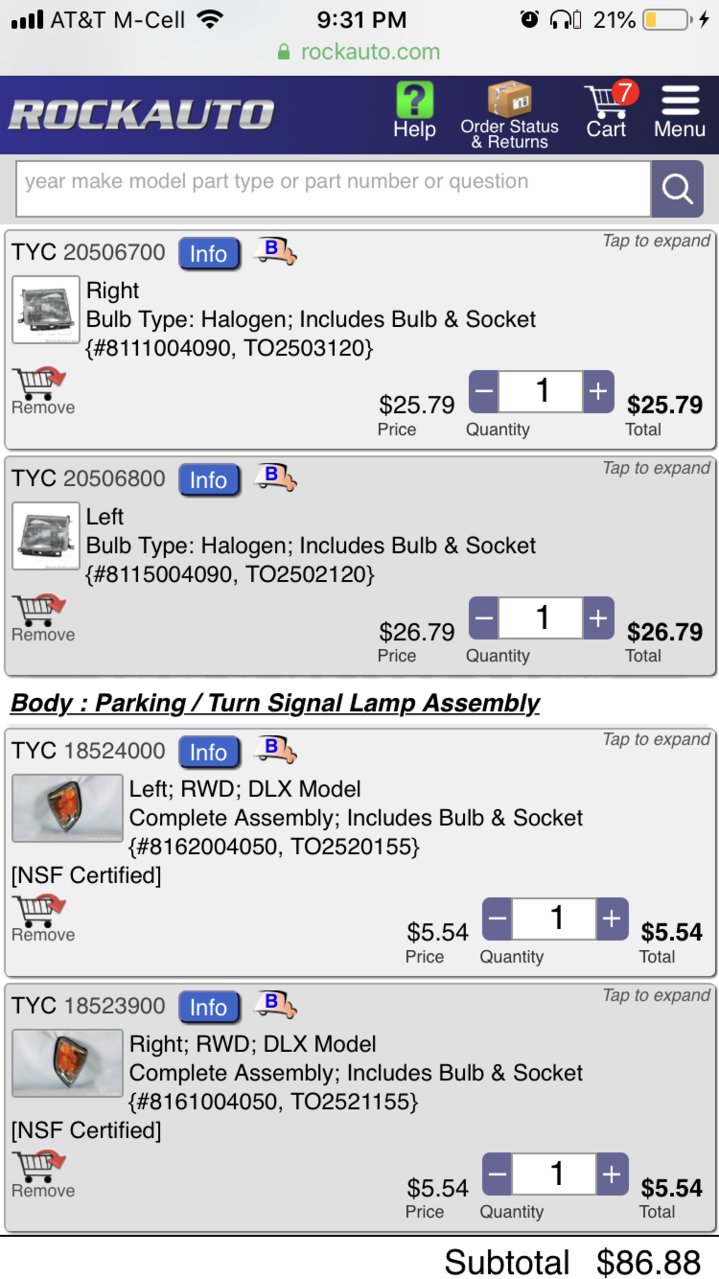The image size is (719, 1279).
Task: Open the Cart with 7 items
Action: pos(608,111)
